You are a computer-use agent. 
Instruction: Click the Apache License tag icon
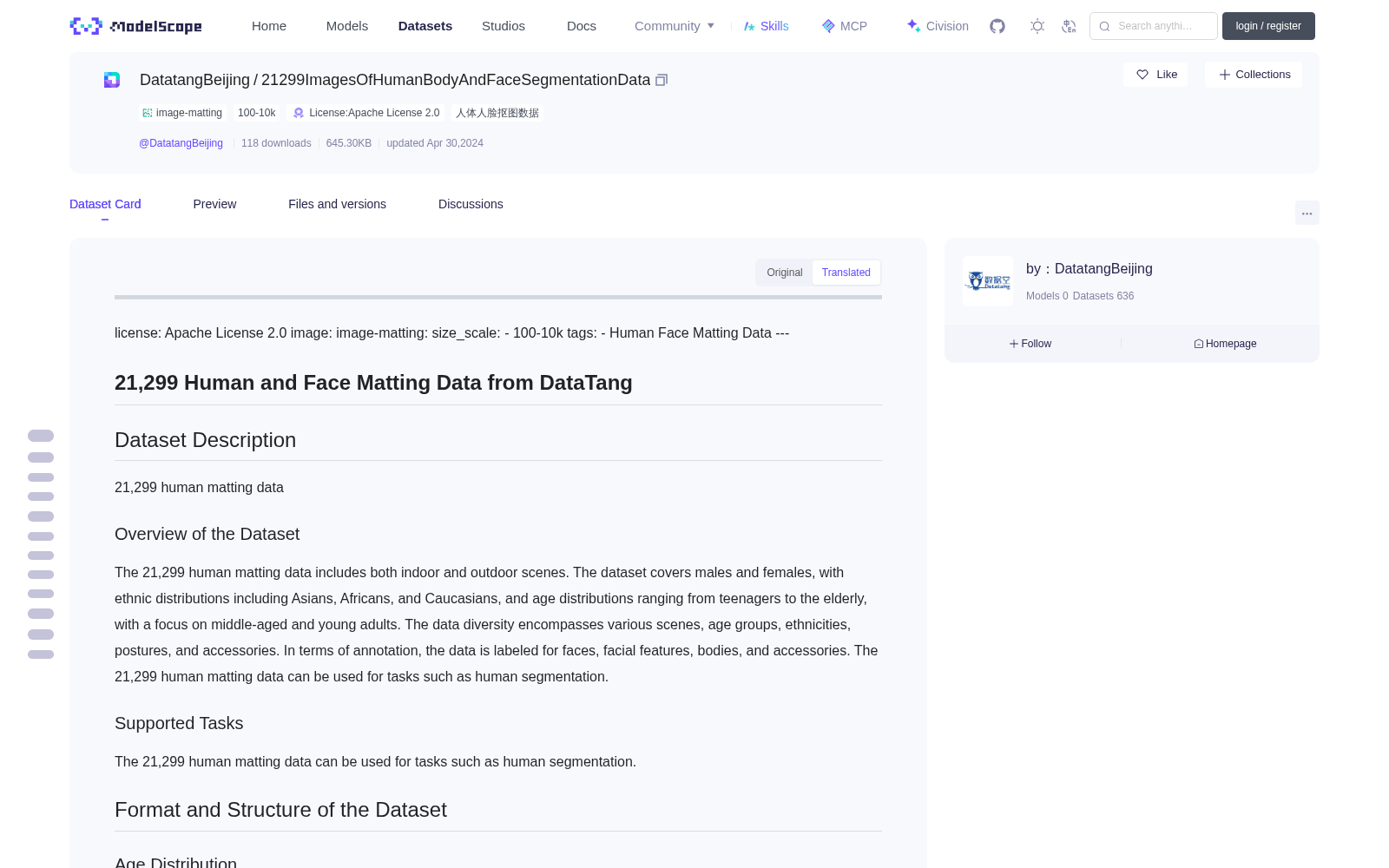click(x=299, y=113)
